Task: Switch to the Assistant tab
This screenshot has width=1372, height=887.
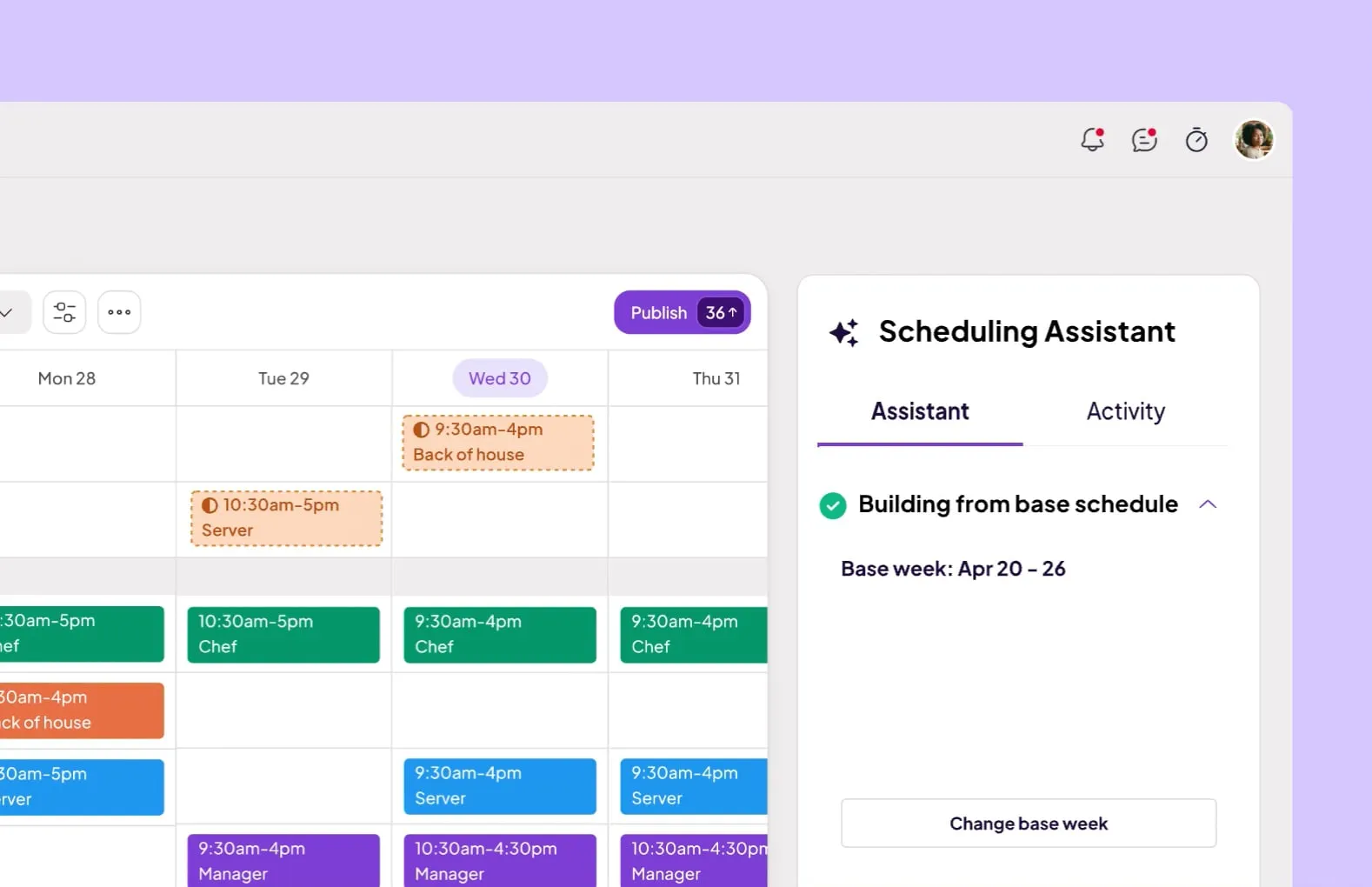Action: point(920,411)
